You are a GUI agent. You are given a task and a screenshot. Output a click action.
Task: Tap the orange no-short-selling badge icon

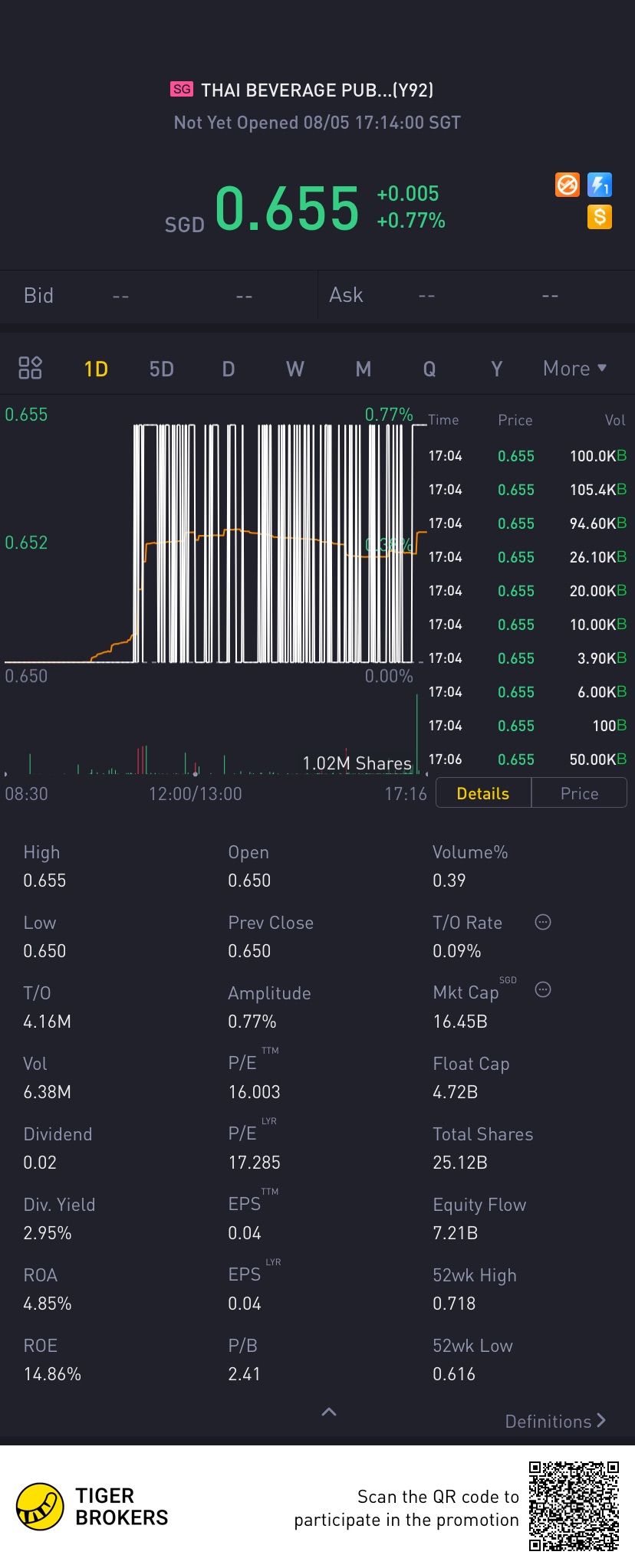tap(568, 185)
